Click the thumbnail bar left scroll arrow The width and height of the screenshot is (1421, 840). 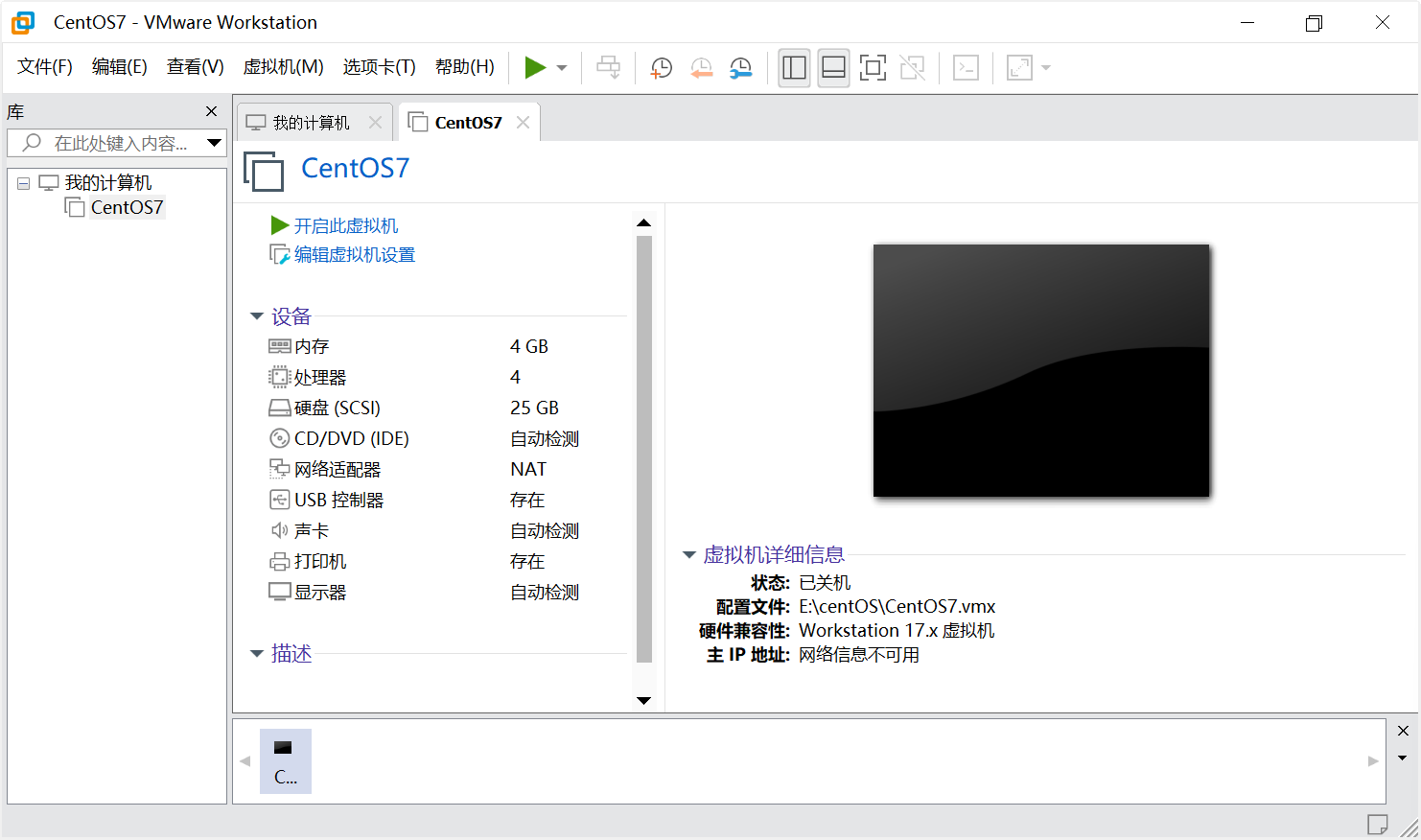(245, 761)
